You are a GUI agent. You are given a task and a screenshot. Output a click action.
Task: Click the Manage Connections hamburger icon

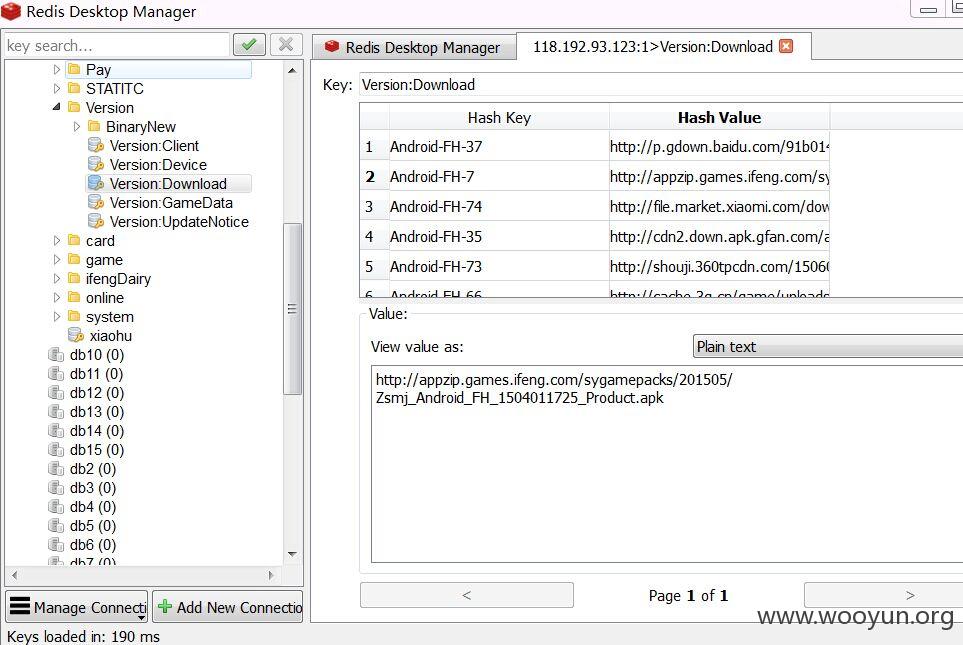pos(20,606)
